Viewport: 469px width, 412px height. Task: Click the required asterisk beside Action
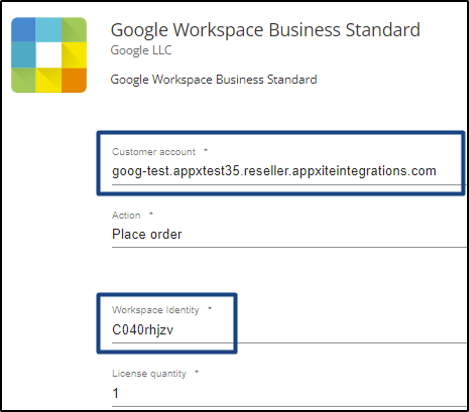tap(151, 214)
